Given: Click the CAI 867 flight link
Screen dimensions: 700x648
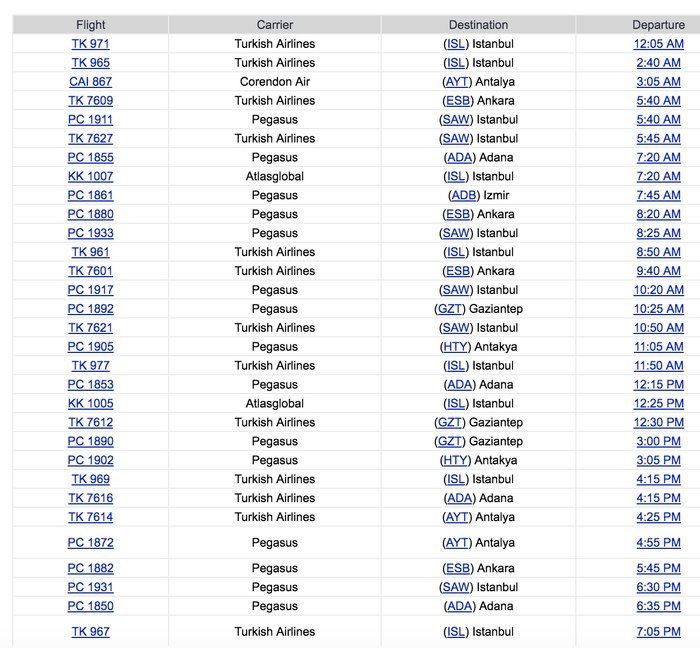Looking at the screenshot, I should [90, 82].
